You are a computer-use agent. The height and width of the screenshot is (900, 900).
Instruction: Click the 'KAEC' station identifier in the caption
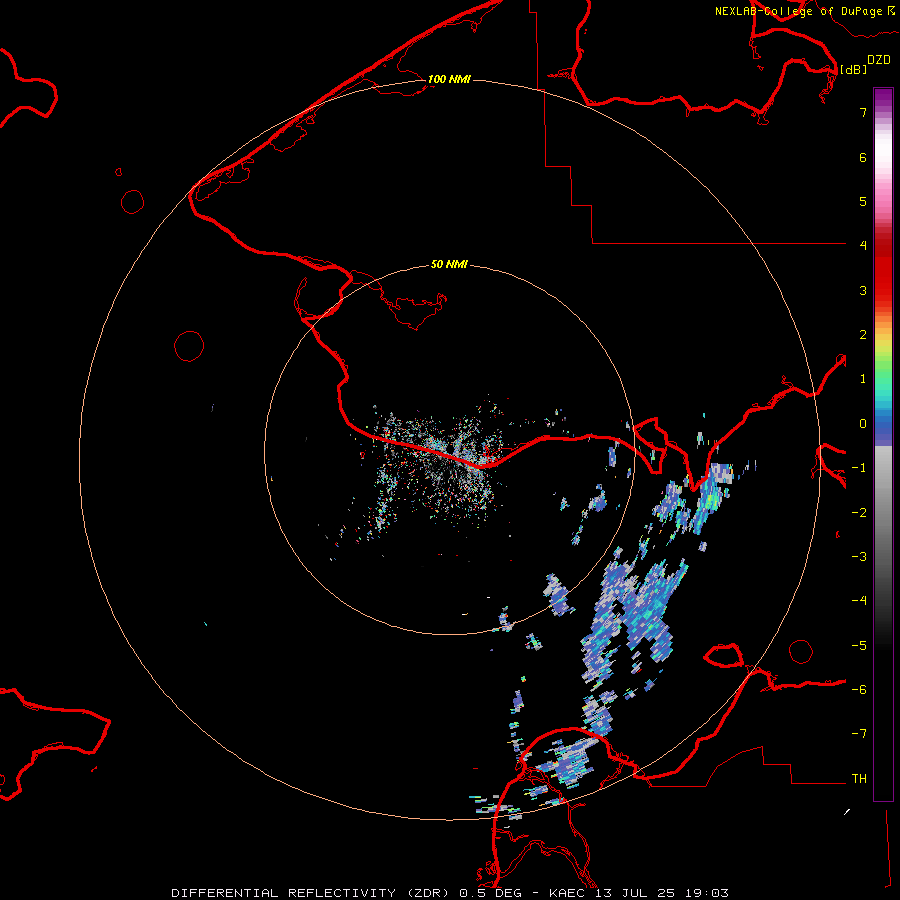[569, 893]
